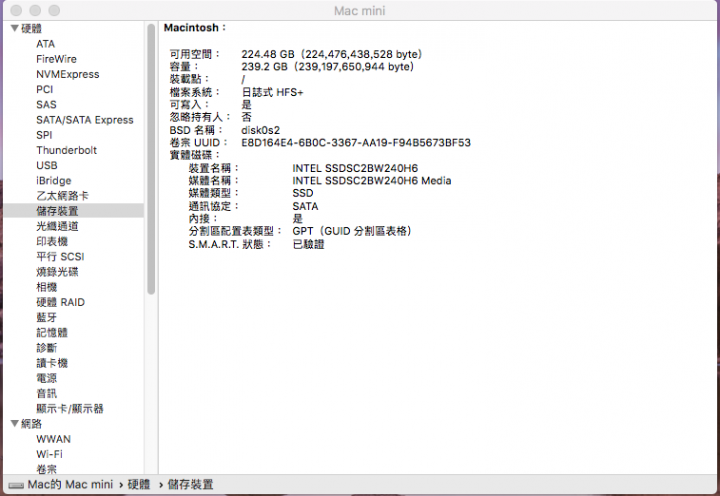720x496 pixels.
Task: Open 硬體 RAID entry
Action: click(x=61, y=302)
